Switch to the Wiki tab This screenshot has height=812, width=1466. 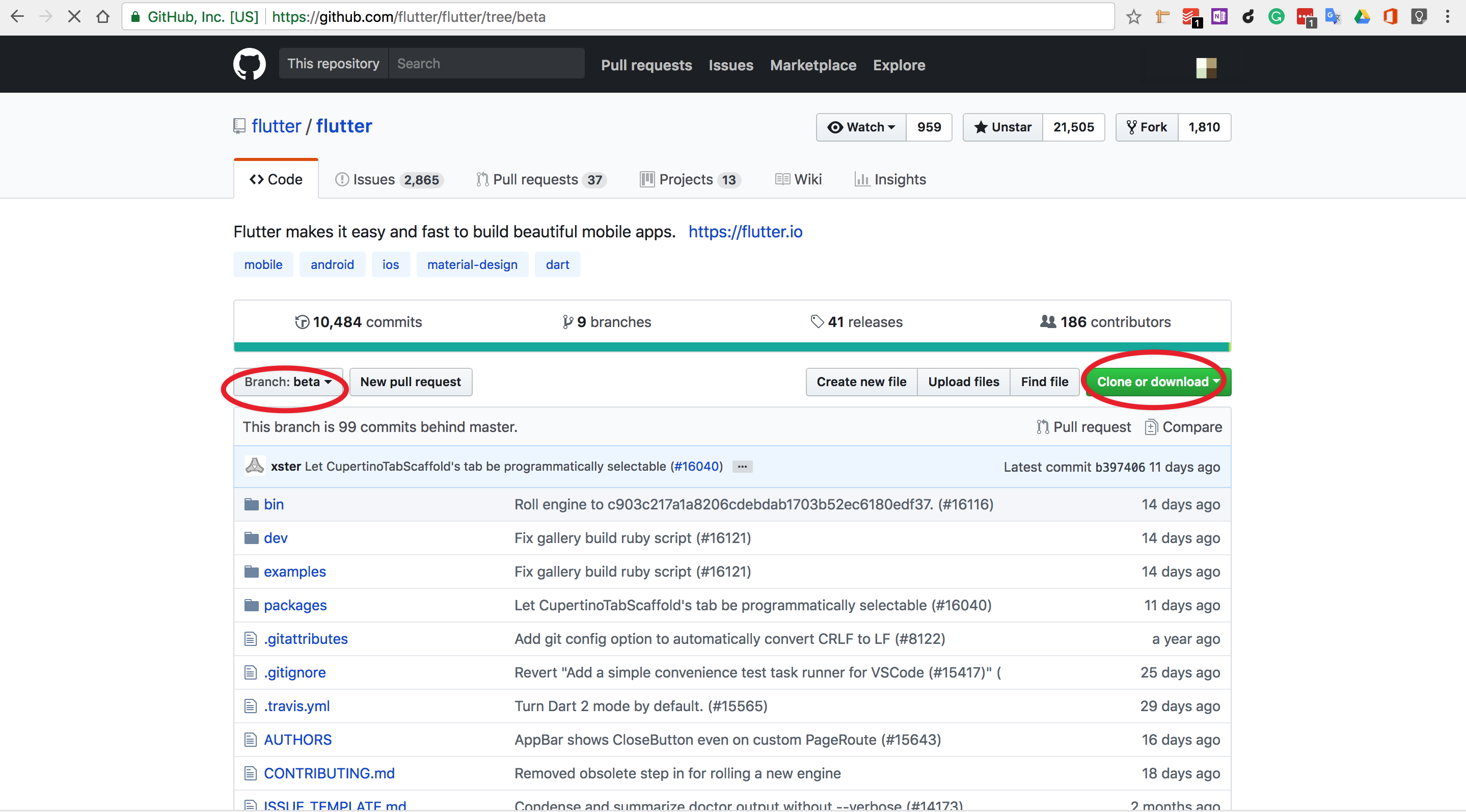[x=798, y=179]
